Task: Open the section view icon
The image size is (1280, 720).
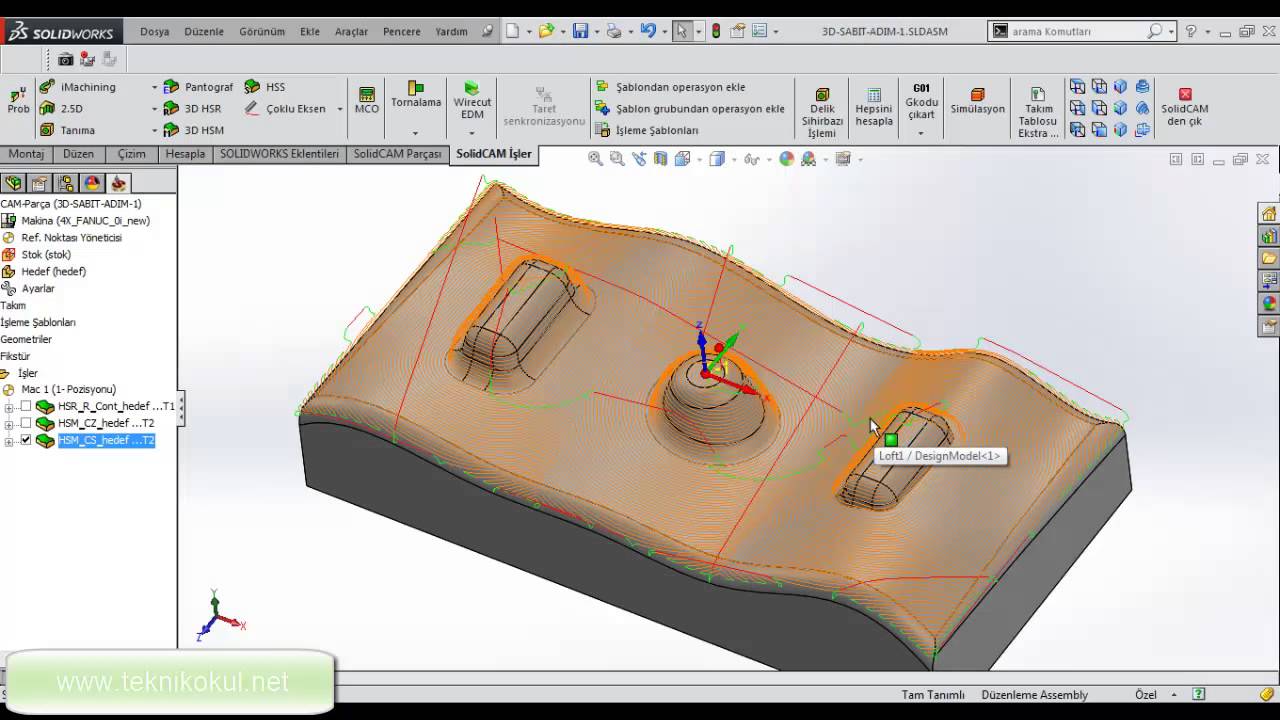Action: coord(660,159)
